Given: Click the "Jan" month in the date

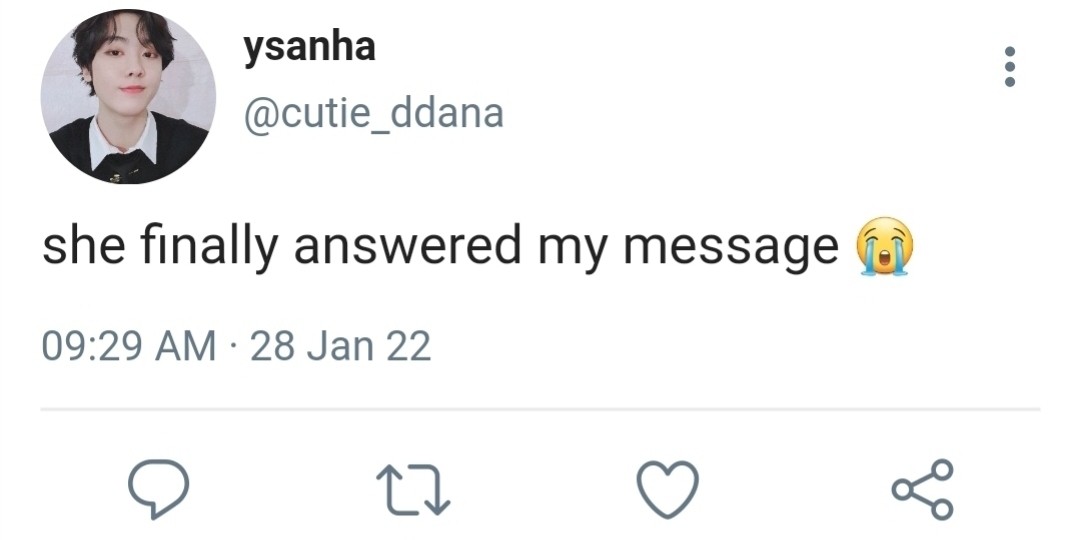Looking at the screenshot, I should (338, 346).
